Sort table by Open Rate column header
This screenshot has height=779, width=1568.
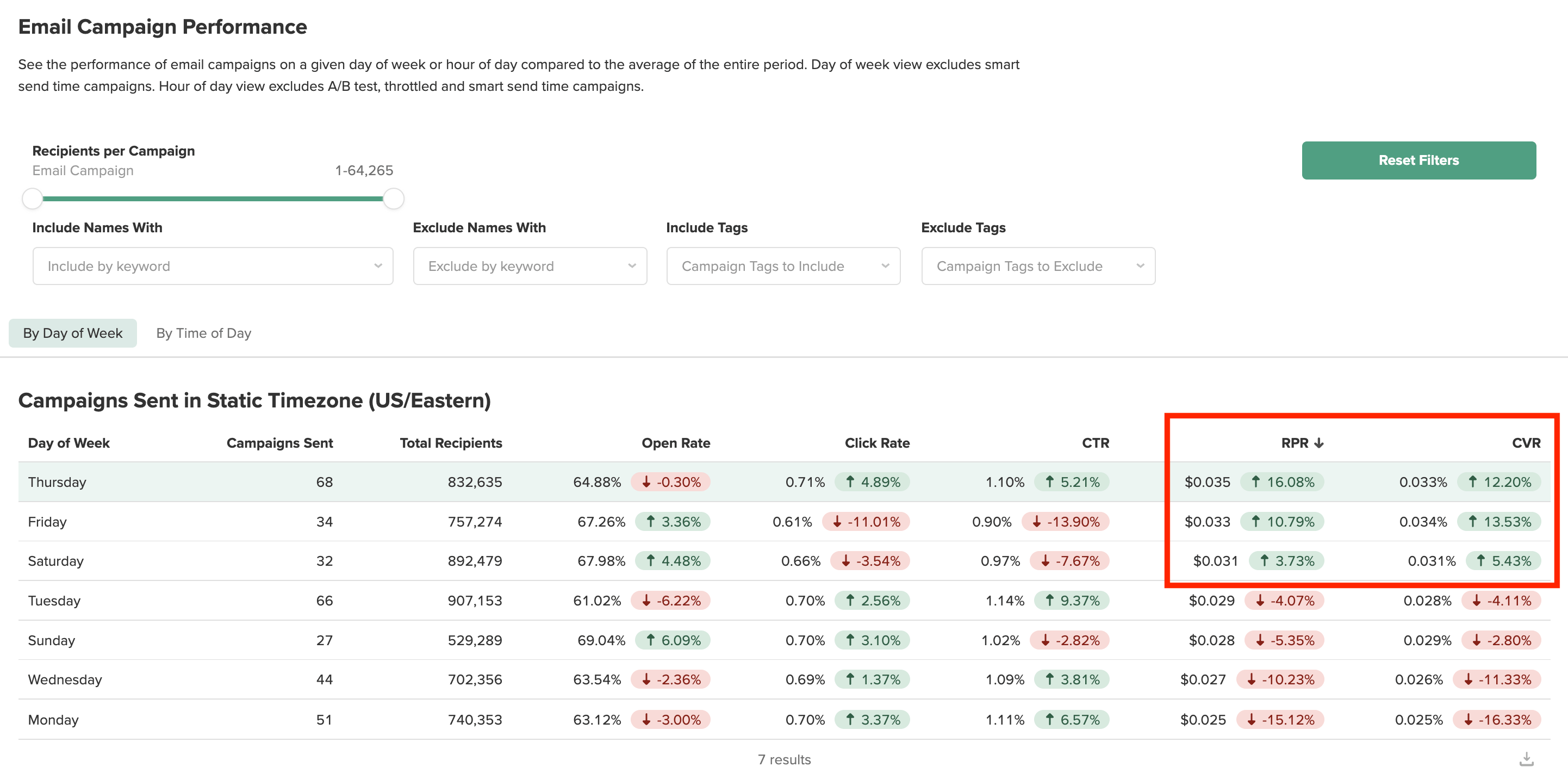675,443
